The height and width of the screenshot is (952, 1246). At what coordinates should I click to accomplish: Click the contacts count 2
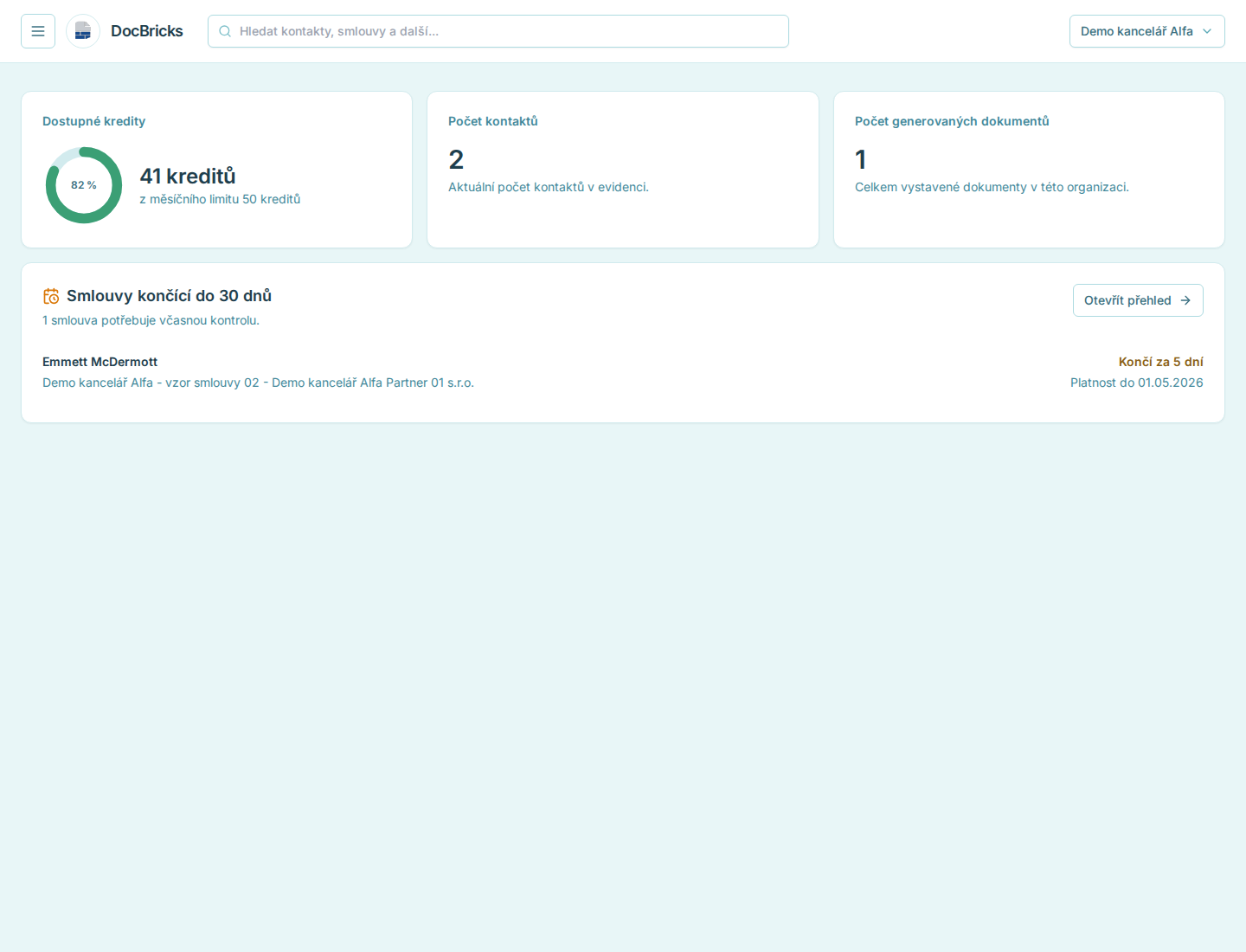456,159
